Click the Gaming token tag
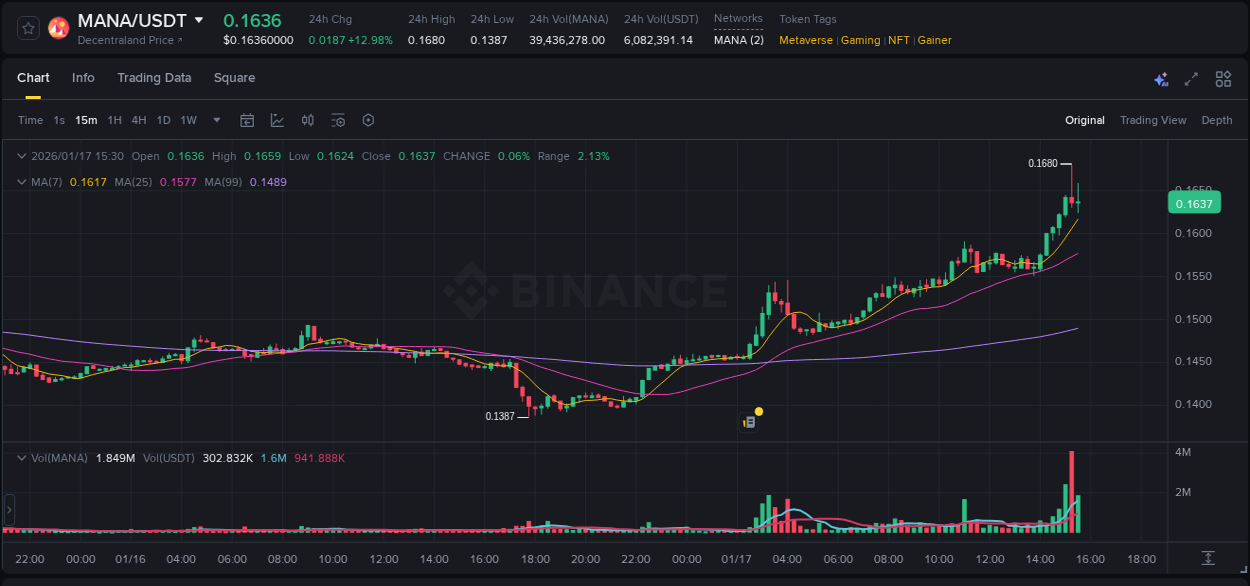The image size is (1250, 586). (x=861, y=40)
